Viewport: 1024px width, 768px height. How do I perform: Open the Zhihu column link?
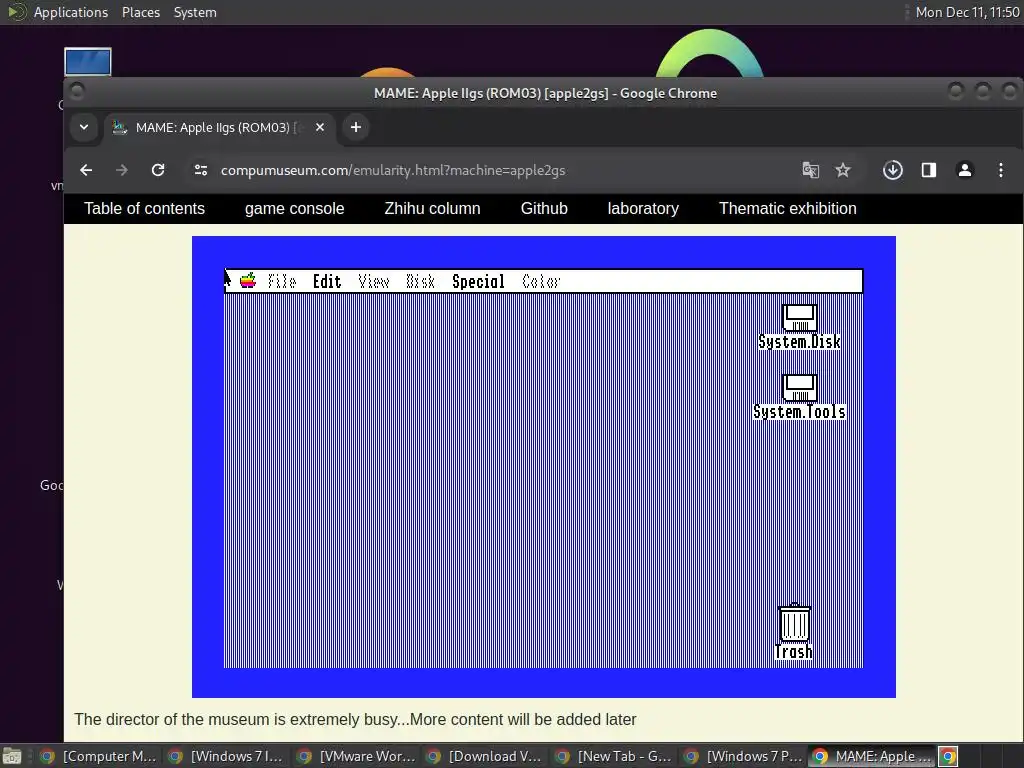[432, 208]
